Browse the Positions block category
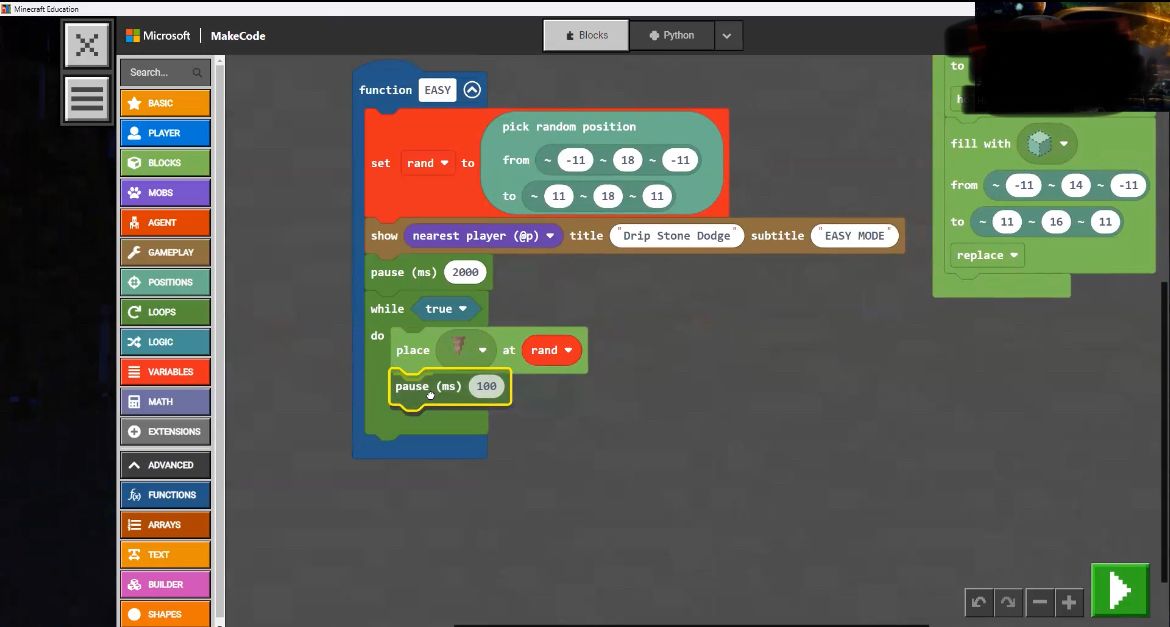 click(165, 281)
